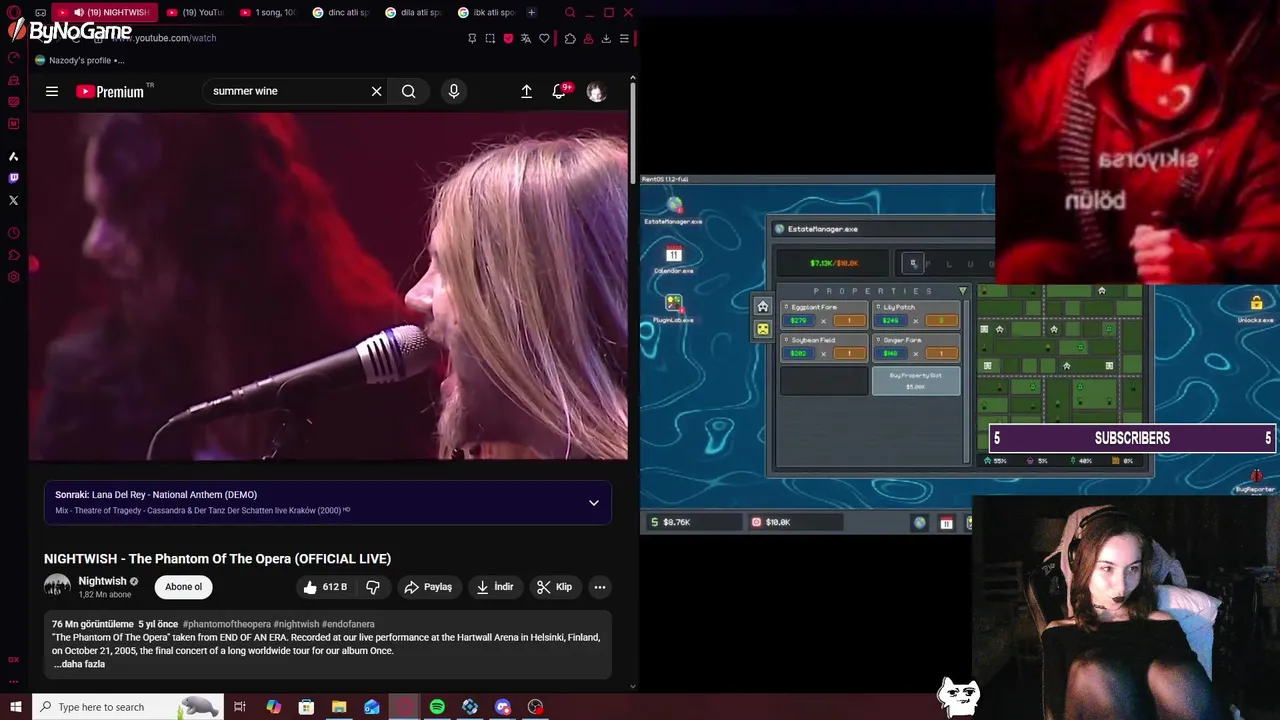Open YouTube notifications bell
1280x720 pixels.
(x=559, y=91)
